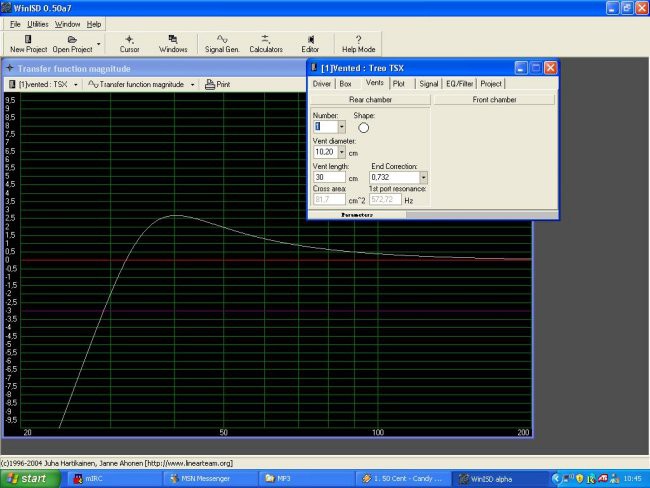Click the Vent diameter value field
The image size is (650, 488).
click(x=326, y=153)
